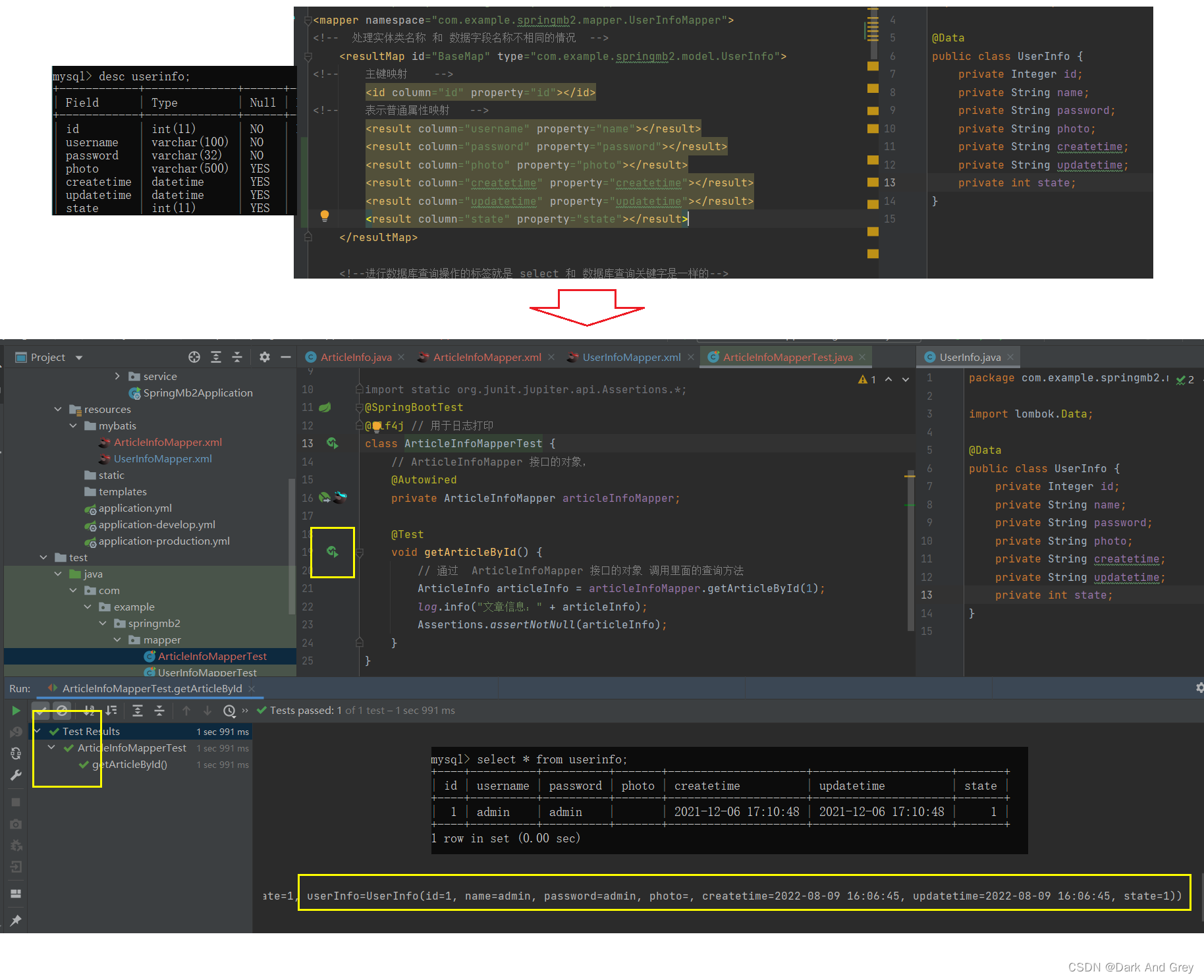Show more run toolbar actions chevron
Image resolution: width=1204 pixels, height=980 pixels.
click(x=245, y=711)
